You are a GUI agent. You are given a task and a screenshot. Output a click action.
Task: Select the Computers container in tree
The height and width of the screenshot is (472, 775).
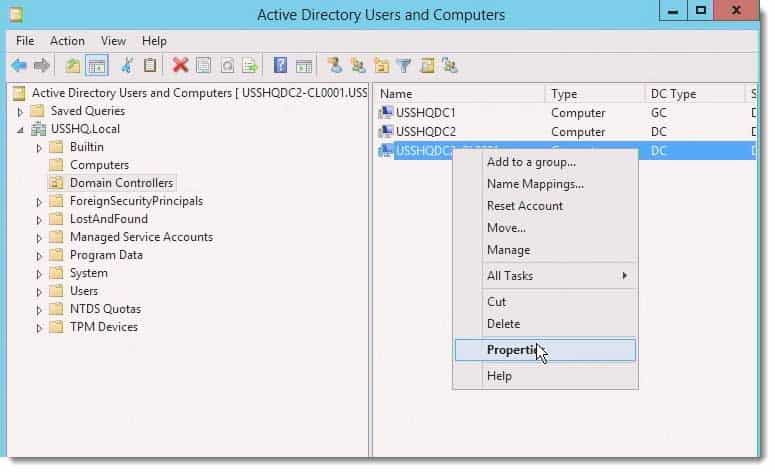click(99, 165)
